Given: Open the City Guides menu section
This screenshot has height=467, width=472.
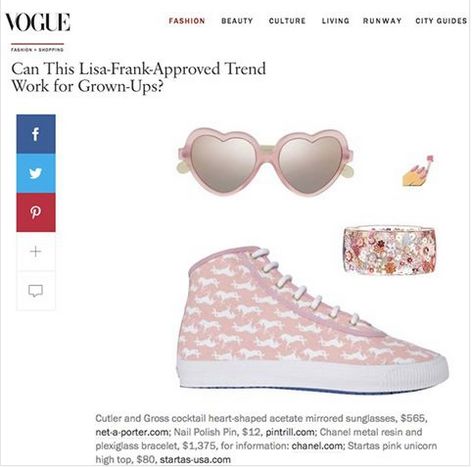Looking at the screenshot, I should click(441, 21).
